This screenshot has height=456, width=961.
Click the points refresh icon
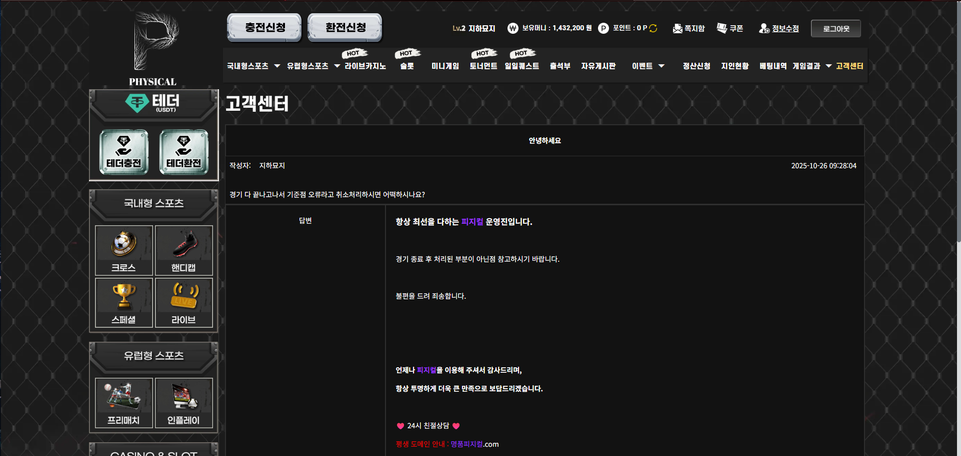pyautogui.click(x=653, y=29)
